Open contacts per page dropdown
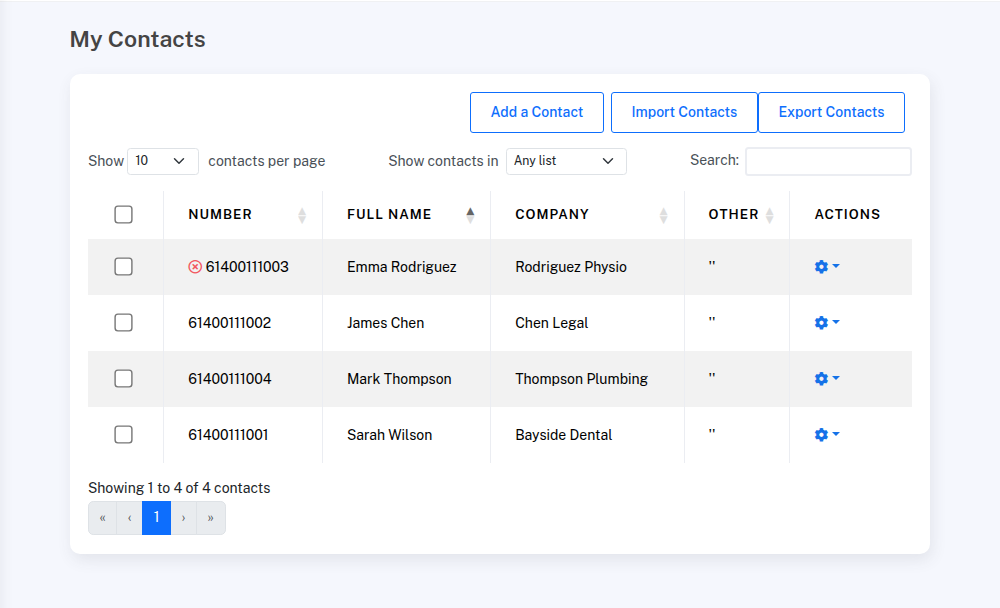Viewport: 1000px width, 608px height. [163, 161]
